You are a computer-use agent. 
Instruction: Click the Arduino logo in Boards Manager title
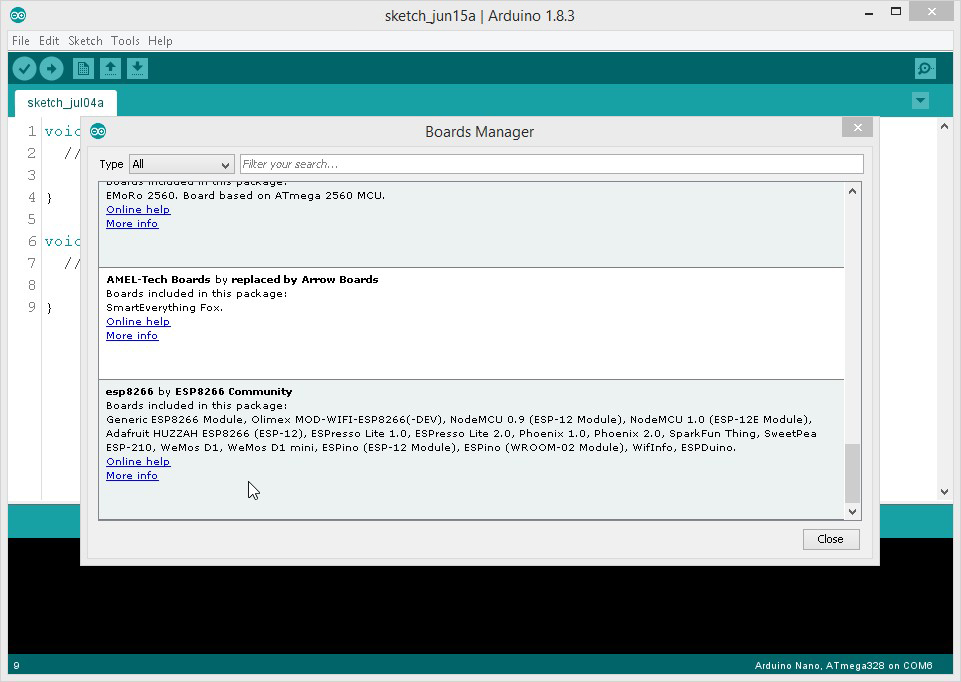coord(98,131)
